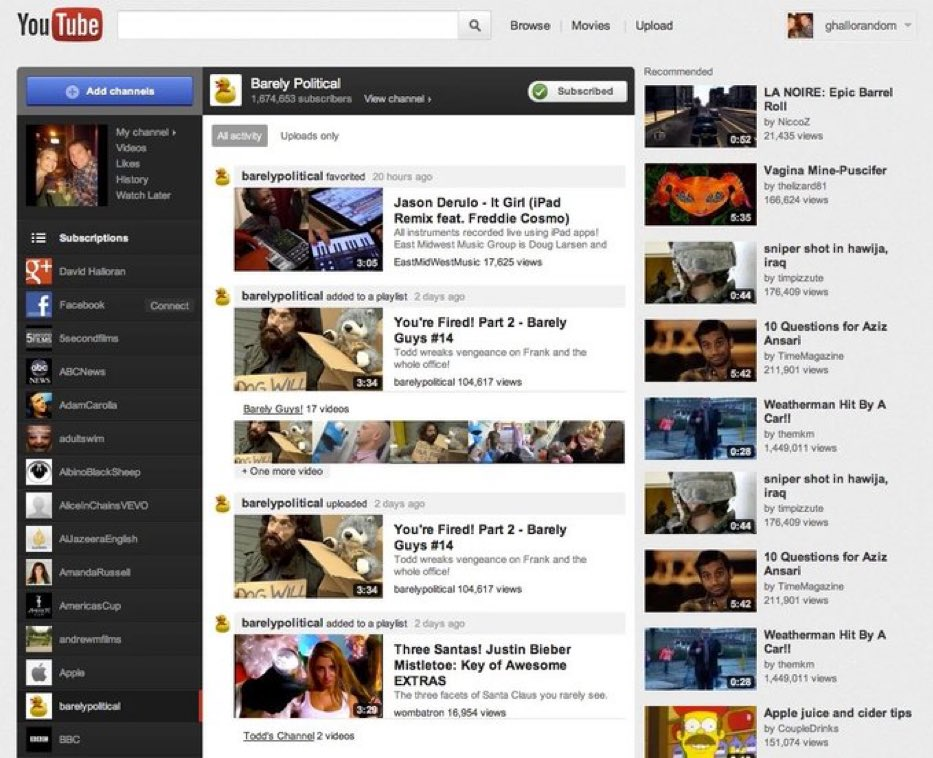Click the search magnifier button

click(474, 25)
